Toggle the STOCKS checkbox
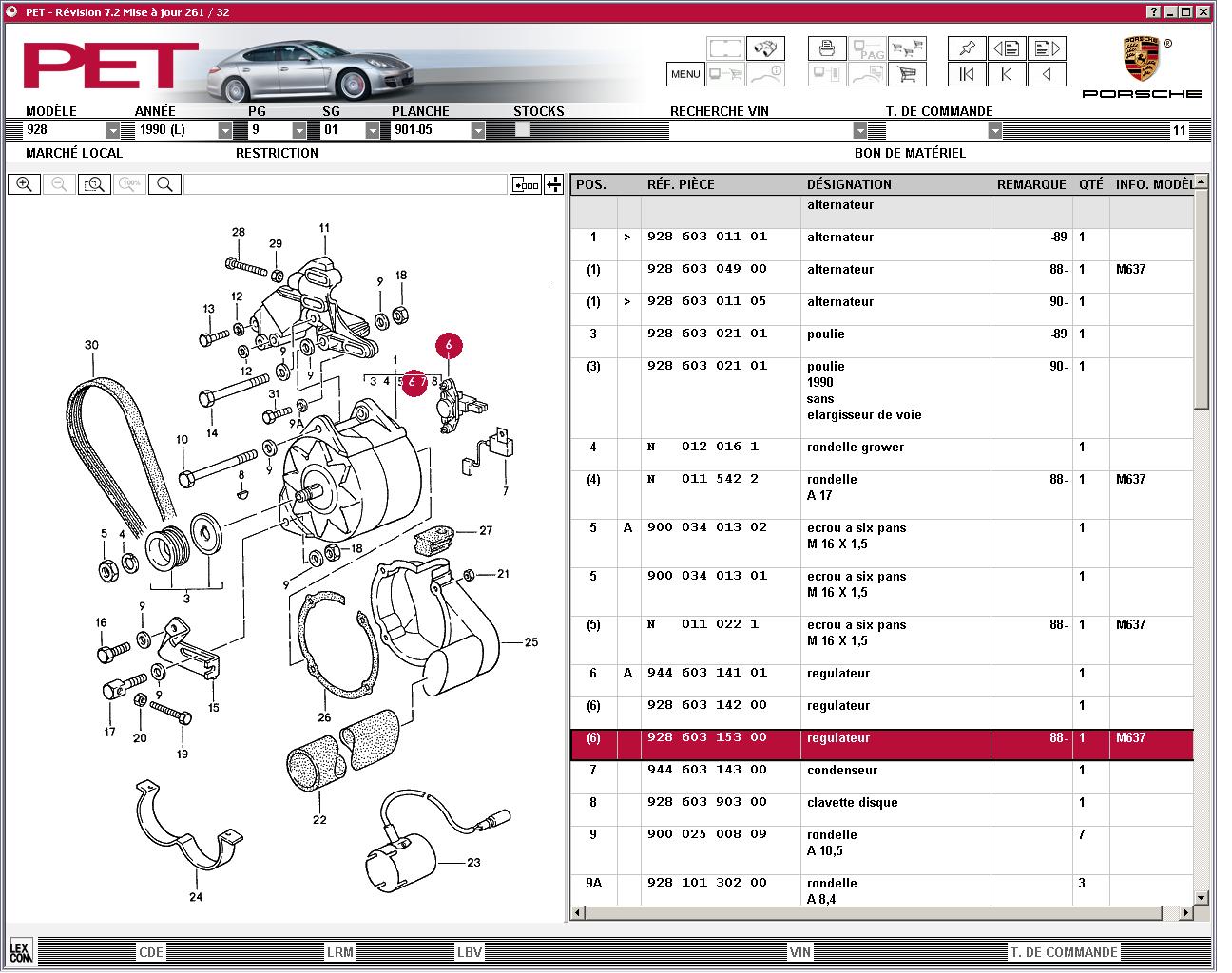 pos(523,130)
